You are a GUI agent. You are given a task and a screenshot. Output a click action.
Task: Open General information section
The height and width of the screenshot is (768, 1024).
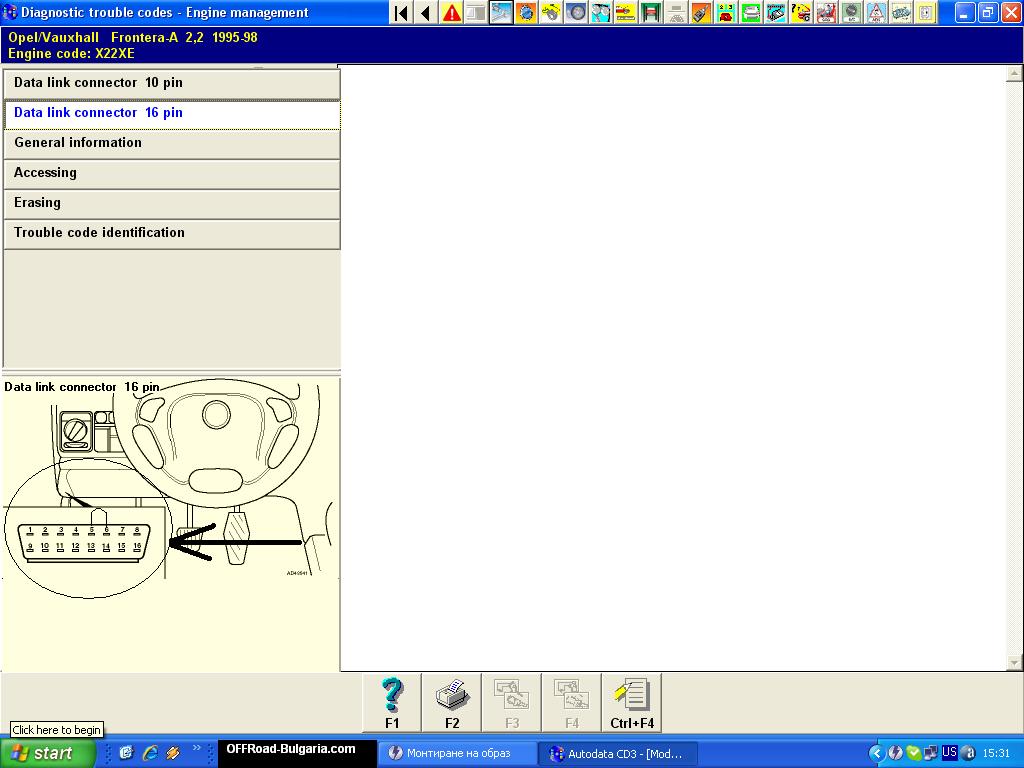(x=172, y=144)
